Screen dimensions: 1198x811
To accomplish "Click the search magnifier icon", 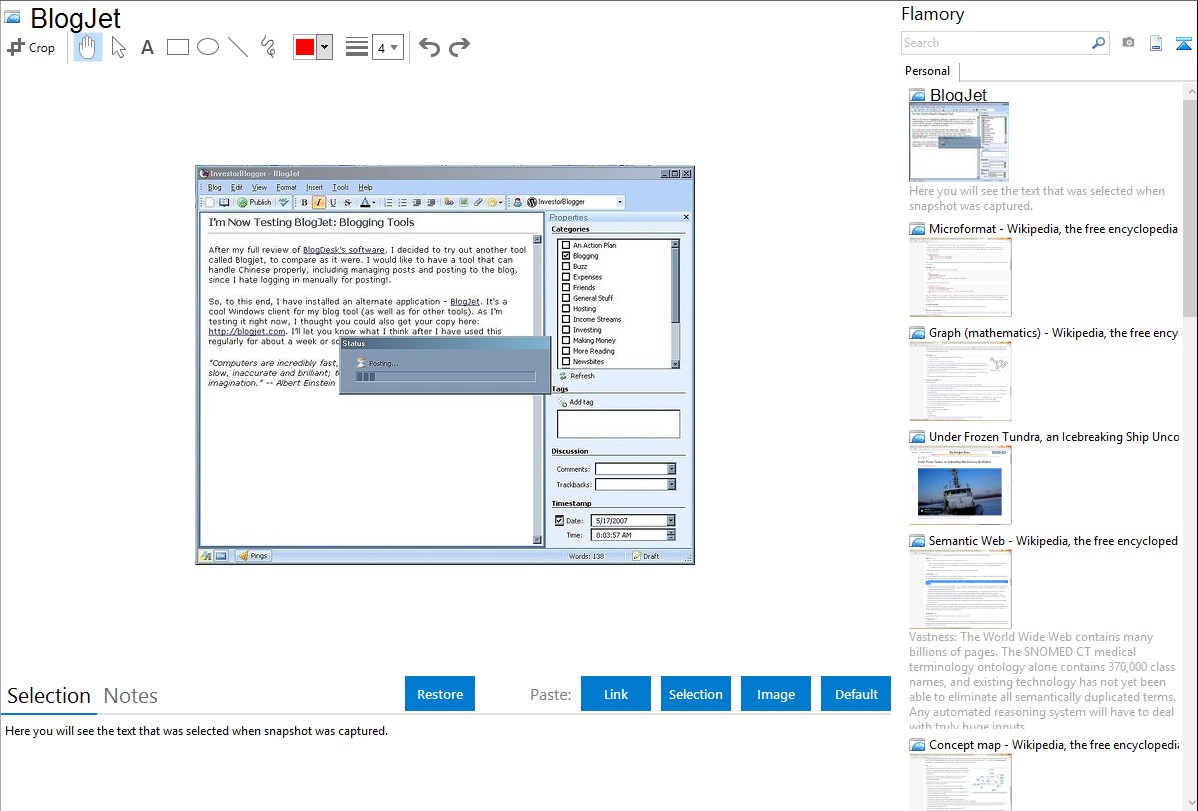I will (1098, 43).
